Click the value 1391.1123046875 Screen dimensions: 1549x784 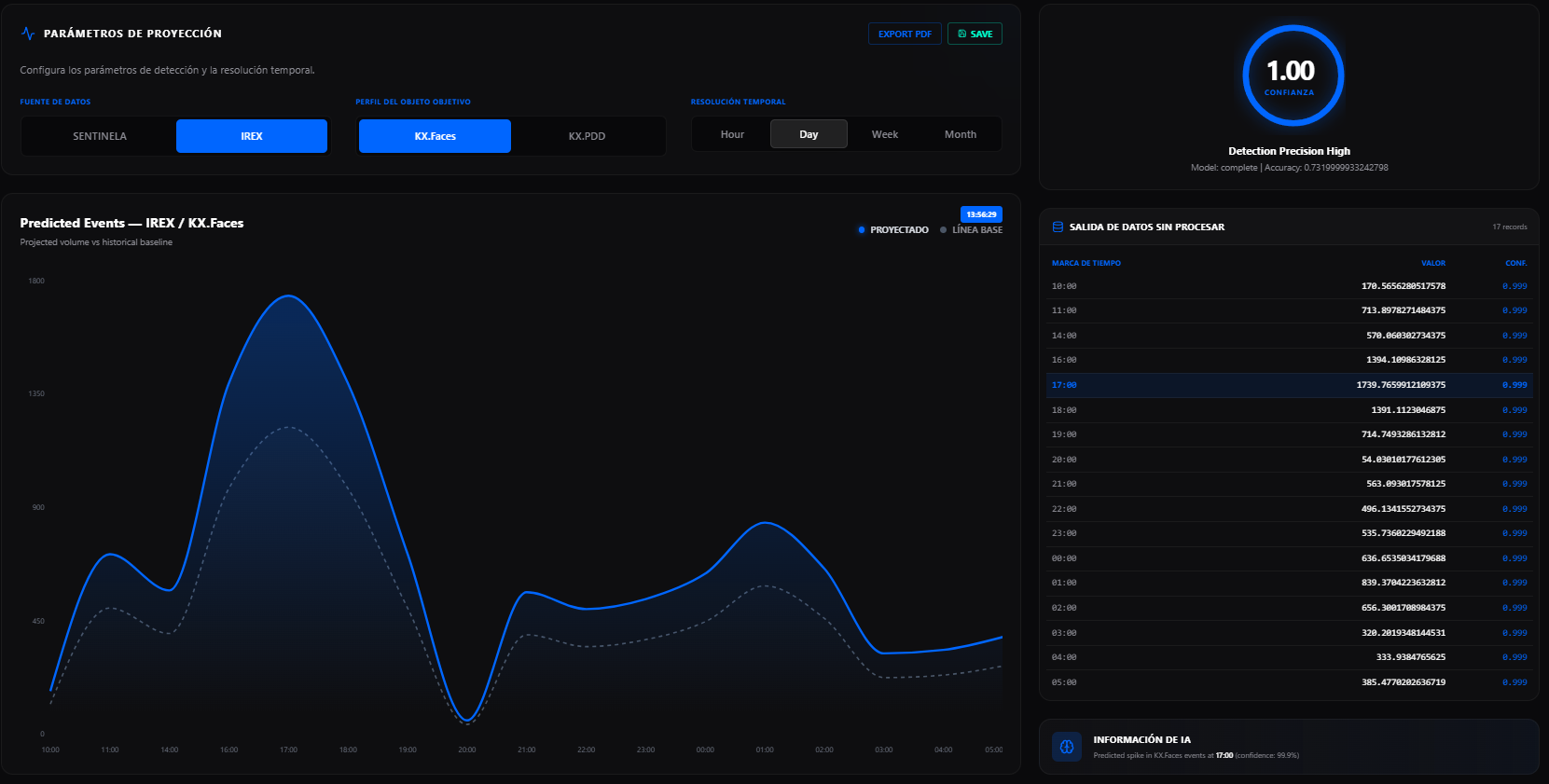(1408, 410)
